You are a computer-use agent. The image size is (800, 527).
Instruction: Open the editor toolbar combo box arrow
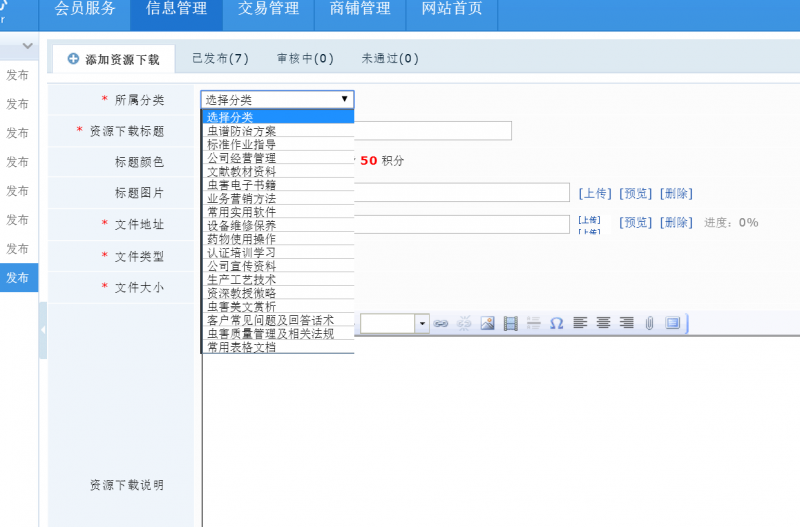(x=422, y=323)
